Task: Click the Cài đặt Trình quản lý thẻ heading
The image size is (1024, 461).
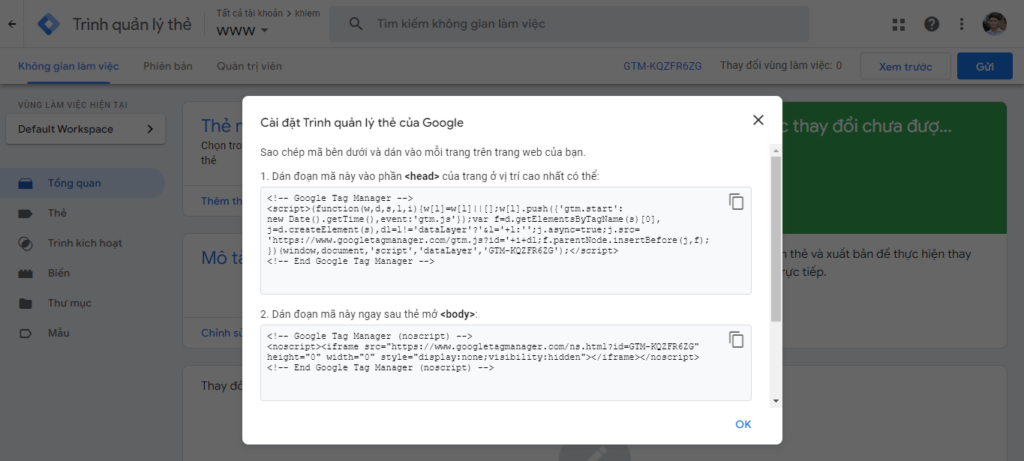Action: point(362,122)
